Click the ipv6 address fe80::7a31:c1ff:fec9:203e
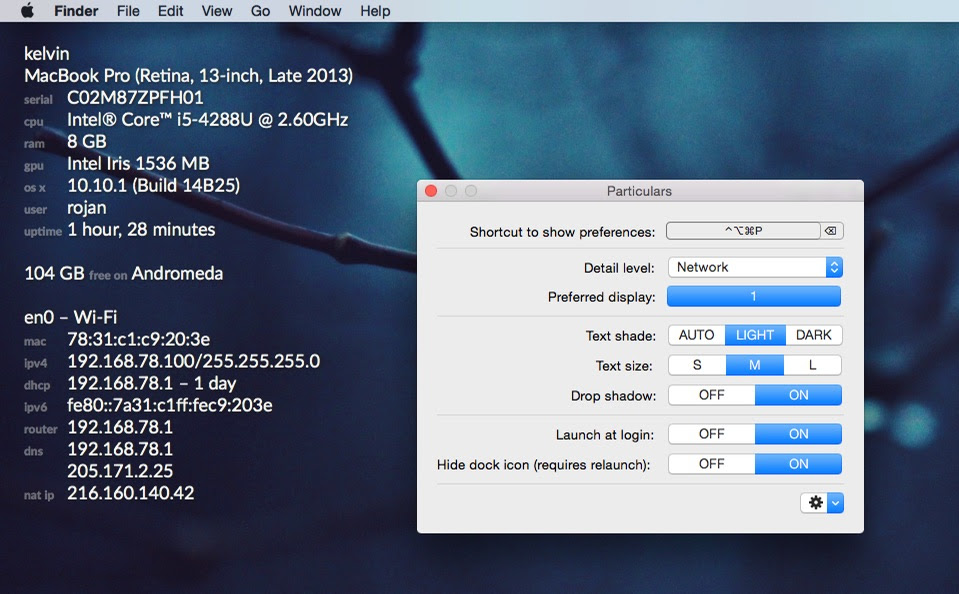959x594 pixels. pyautogui.click(x=170, y=406)
